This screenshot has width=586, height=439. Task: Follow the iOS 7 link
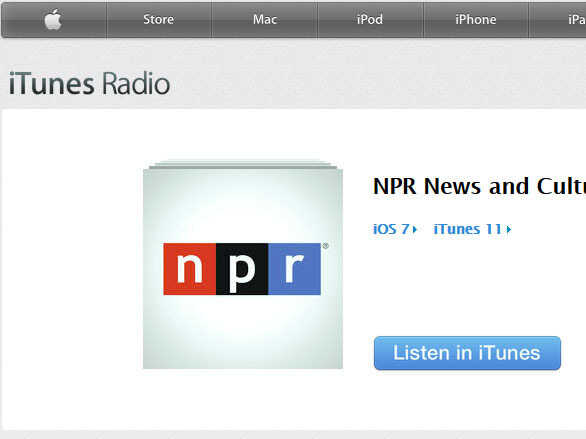tap(391, 229)
